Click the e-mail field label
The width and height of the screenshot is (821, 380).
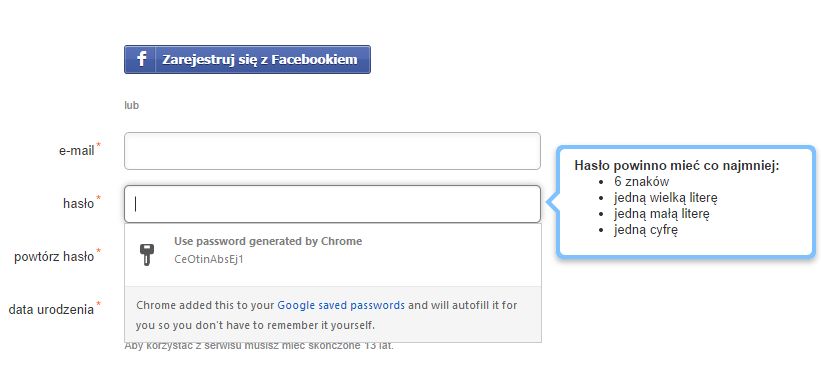tap(76, 151)
